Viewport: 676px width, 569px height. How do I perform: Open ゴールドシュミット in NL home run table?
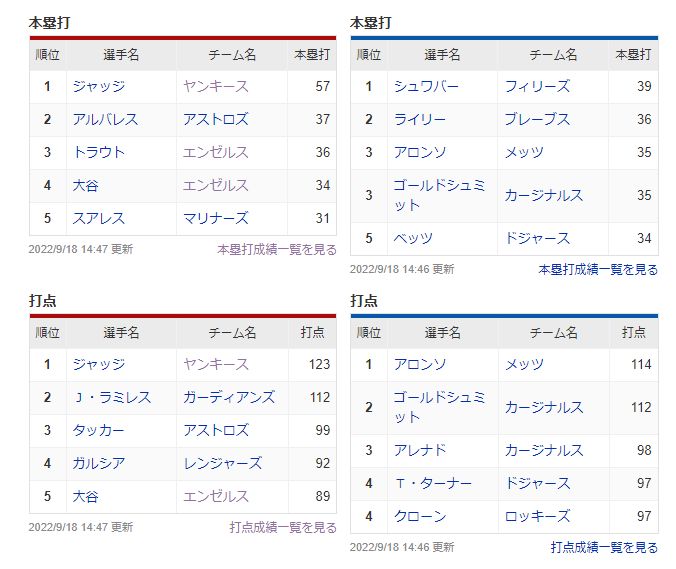point(439,195)
